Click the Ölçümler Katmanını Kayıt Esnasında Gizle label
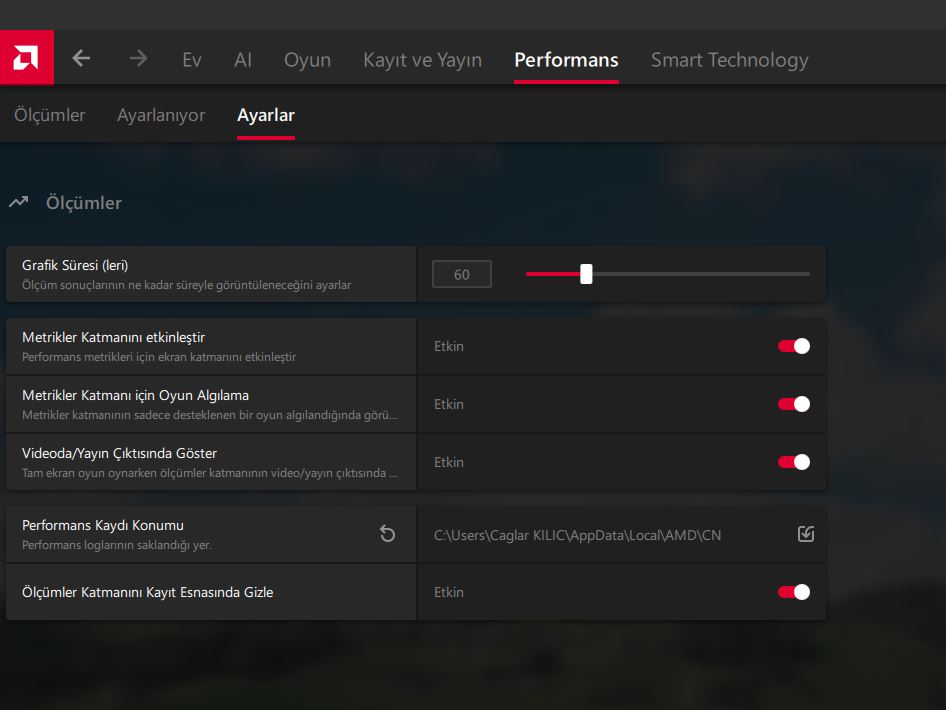Screen dimensions: 946x710 (147, 592)
